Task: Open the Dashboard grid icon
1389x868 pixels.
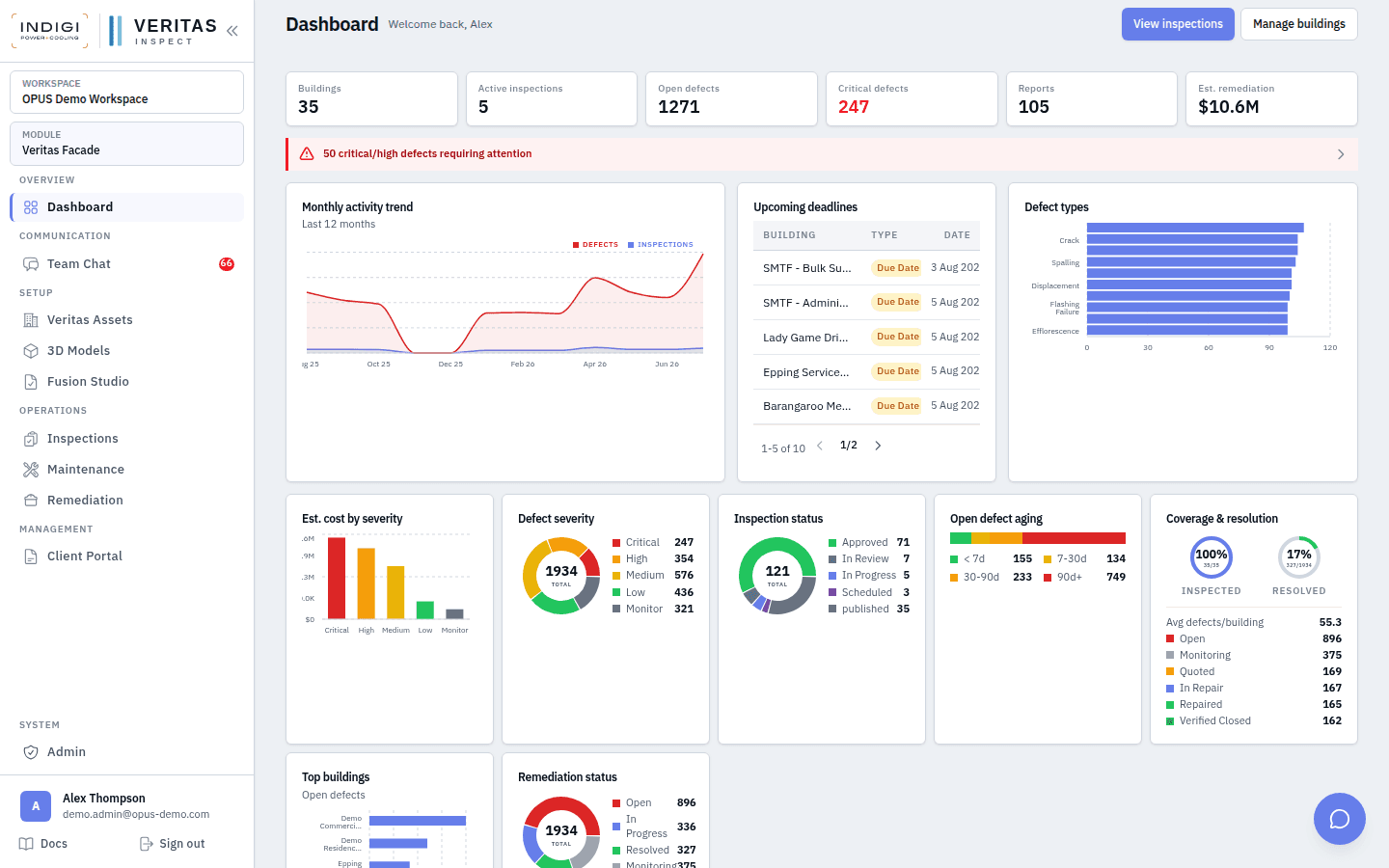Action: (31, 207)
